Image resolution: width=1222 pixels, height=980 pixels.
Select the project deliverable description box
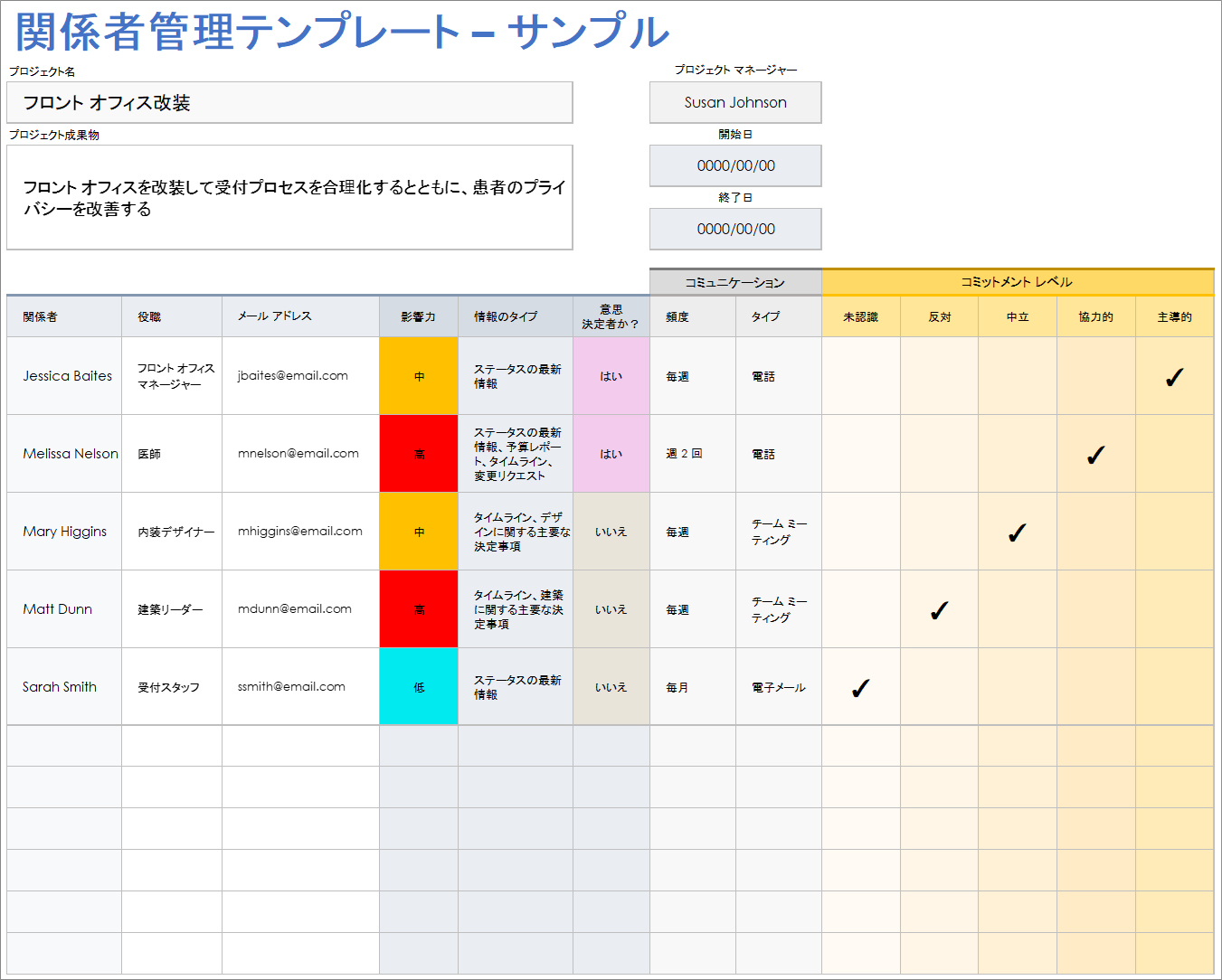289,197
